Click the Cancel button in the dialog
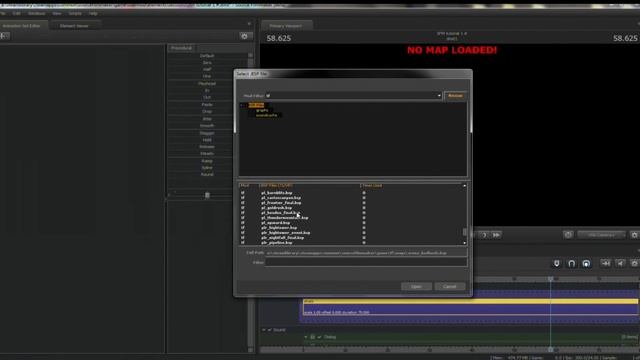The width and height of the screenshot is (640, 360). click(x=450, y=287)
